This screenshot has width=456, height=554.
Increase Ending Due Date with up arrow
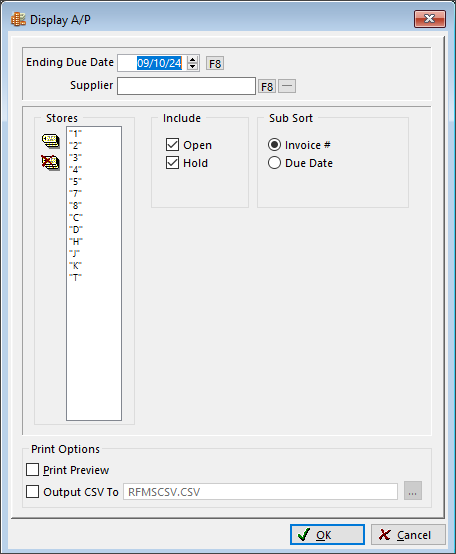pos(193,60)
